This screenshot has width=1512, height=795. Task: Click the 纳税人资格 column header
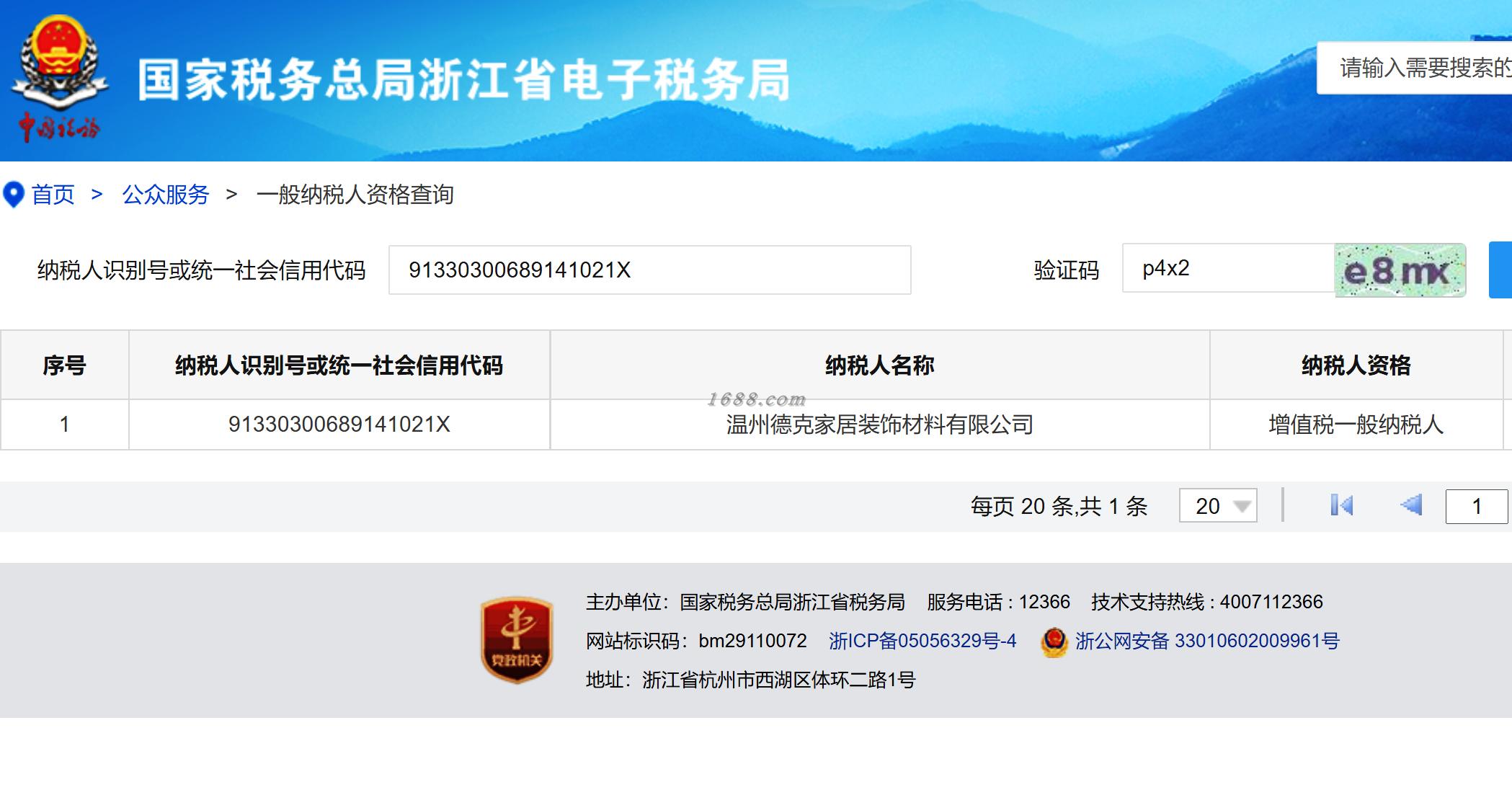[1356, 365]
